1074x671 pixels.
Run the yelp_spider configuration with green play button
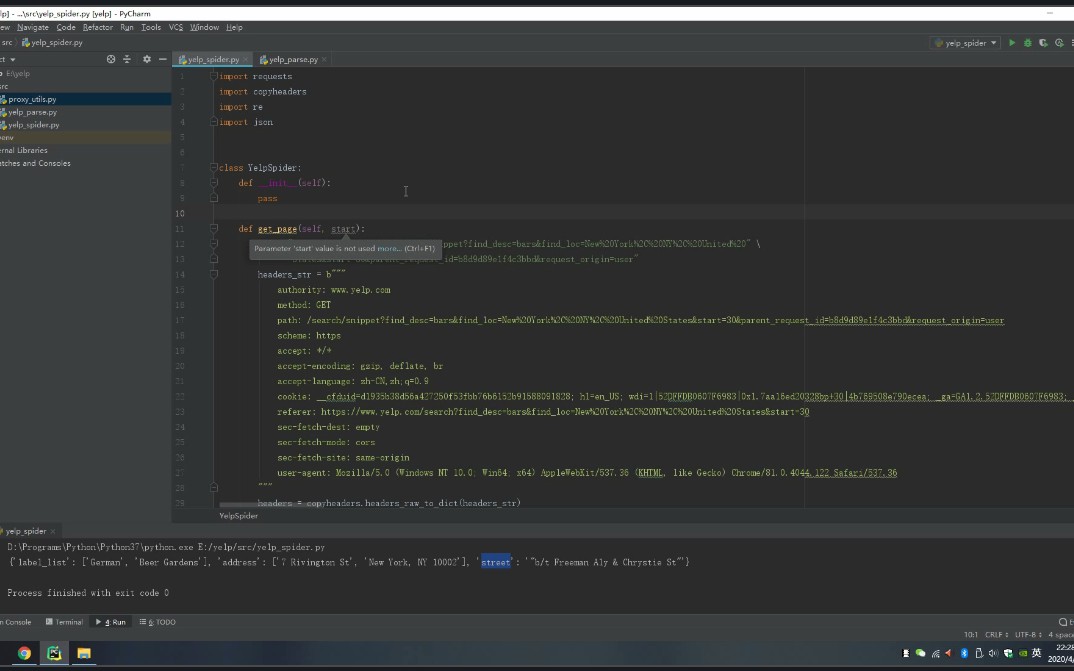(1012, 43)
